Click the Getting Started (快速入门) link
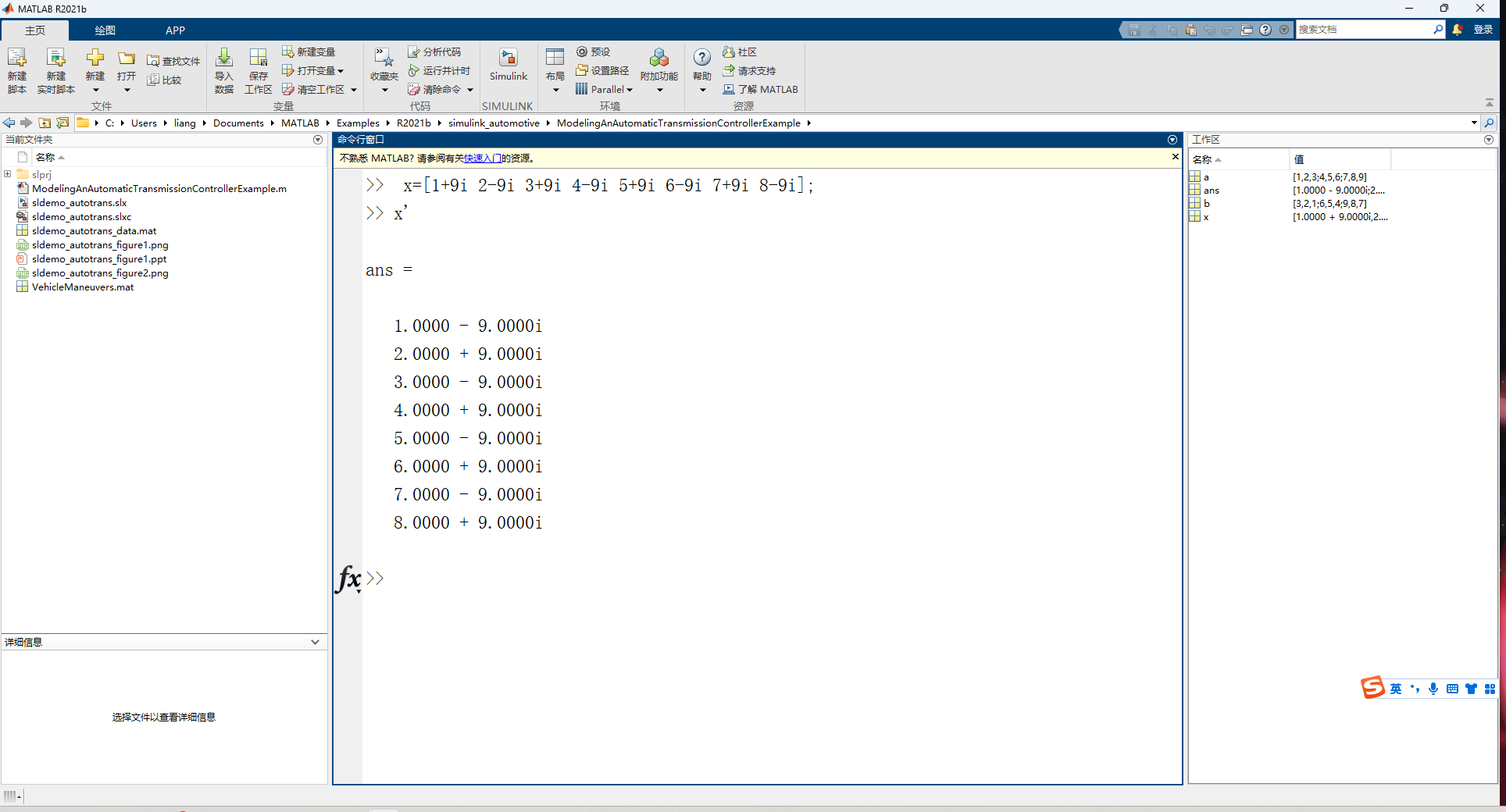 coord(482,158)
